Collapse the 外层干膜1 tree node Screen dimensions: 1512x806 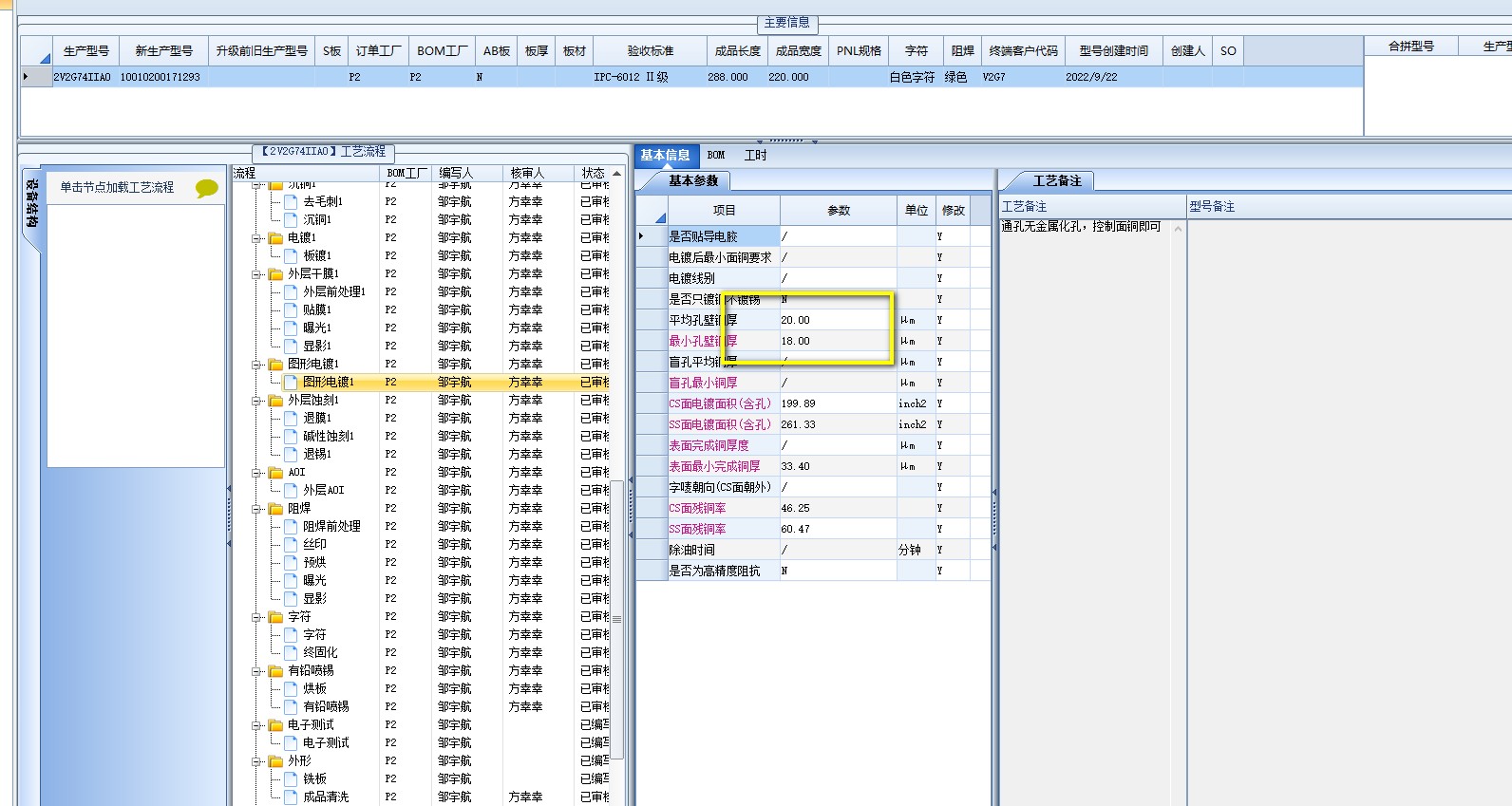tap(256, 274)
